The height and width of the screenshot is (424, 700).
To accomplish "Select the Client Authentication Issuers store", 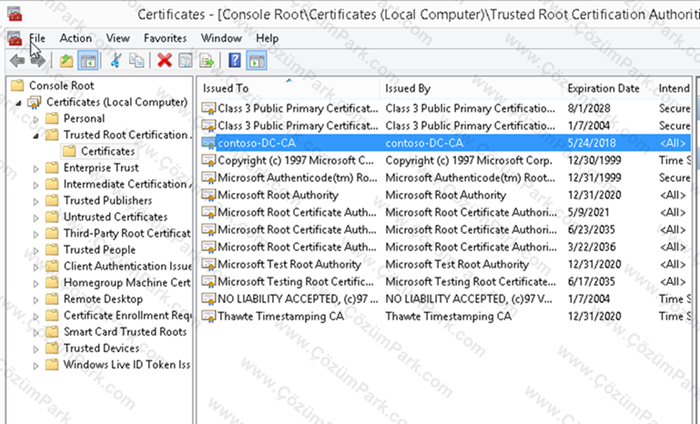I will click(127, 266).
